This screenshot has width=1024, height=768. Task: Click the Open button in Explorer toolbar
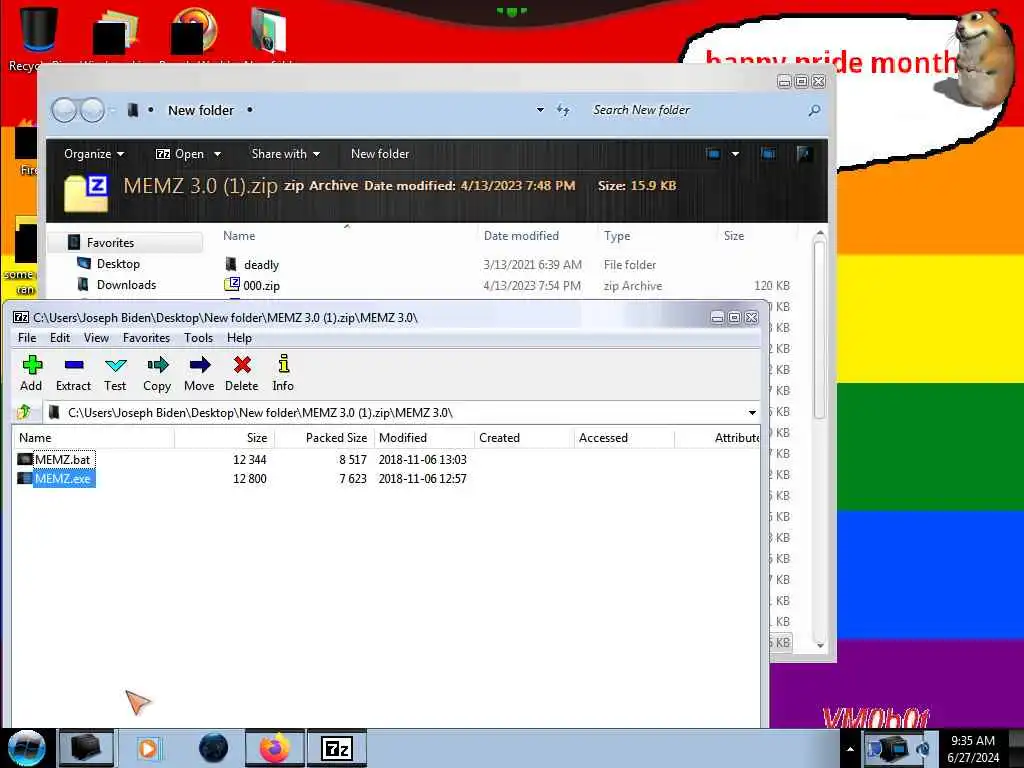[180, 154]
